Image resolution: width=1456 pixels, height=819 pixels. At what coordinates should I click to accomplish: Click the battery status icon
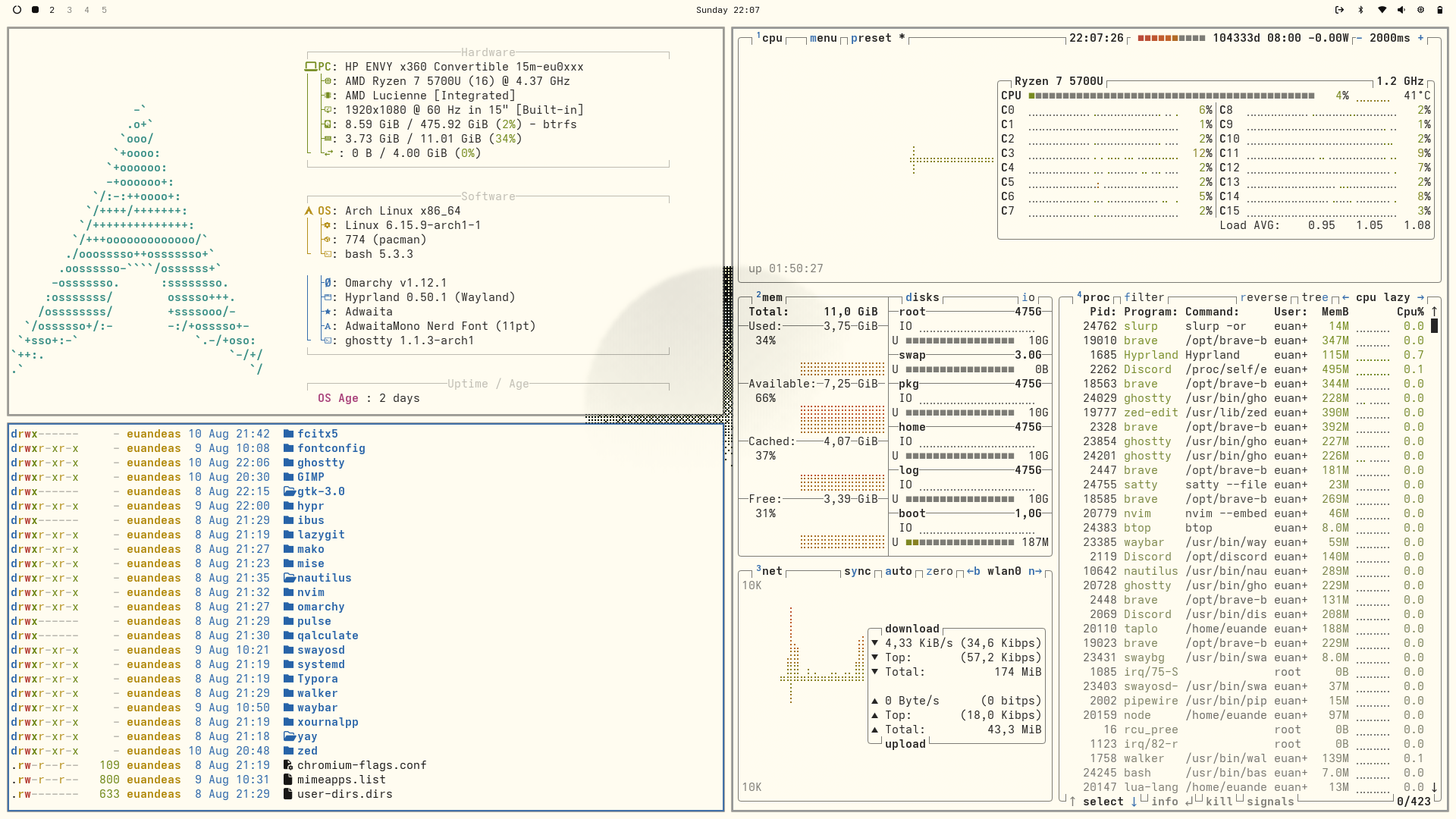pyautogui.click(x=1439, y=10)
